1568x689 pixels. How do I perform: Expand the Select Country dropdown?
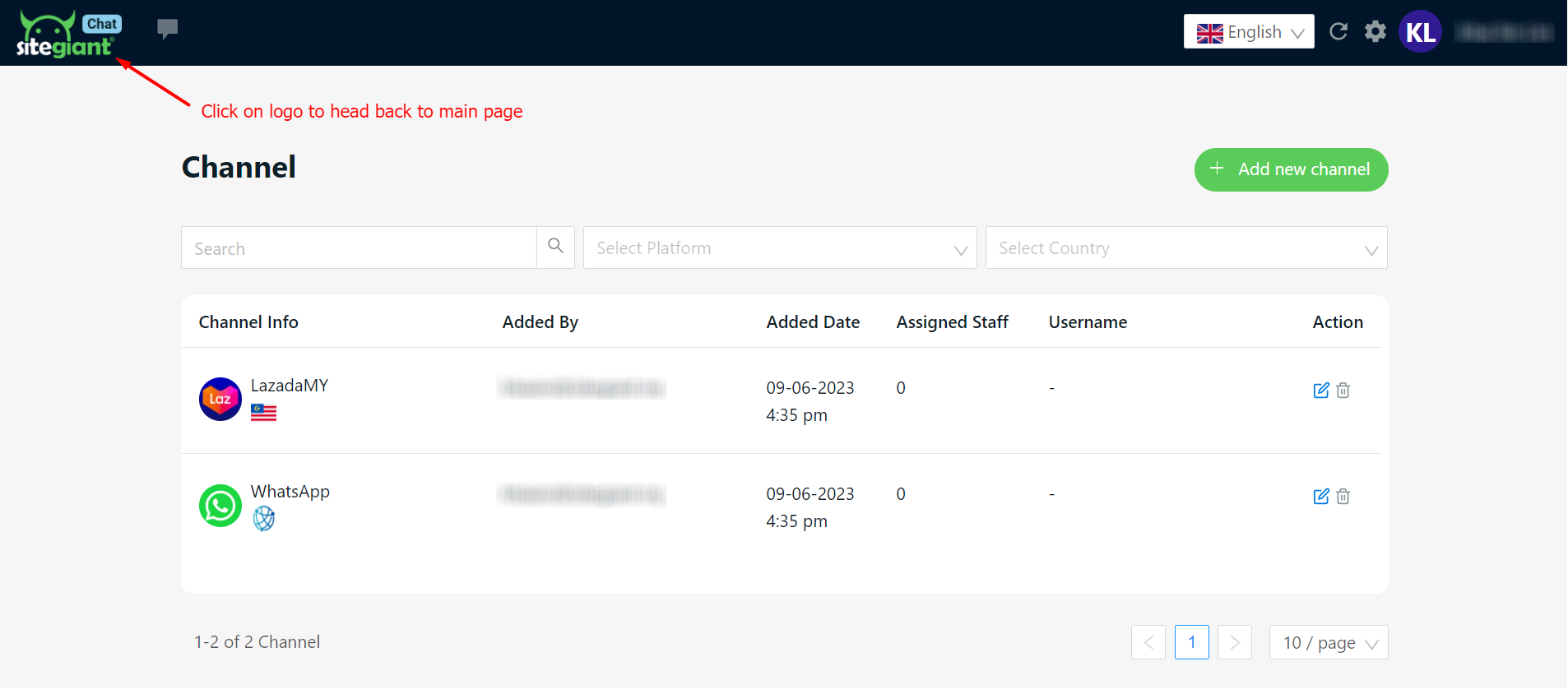pyautogui.click(x=1185, y=248)
